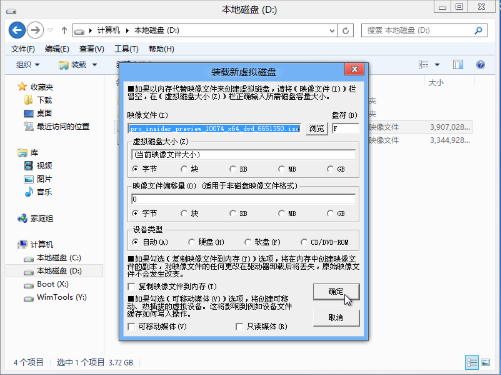Click the 浏览 browse button

[x=317, y=129]
